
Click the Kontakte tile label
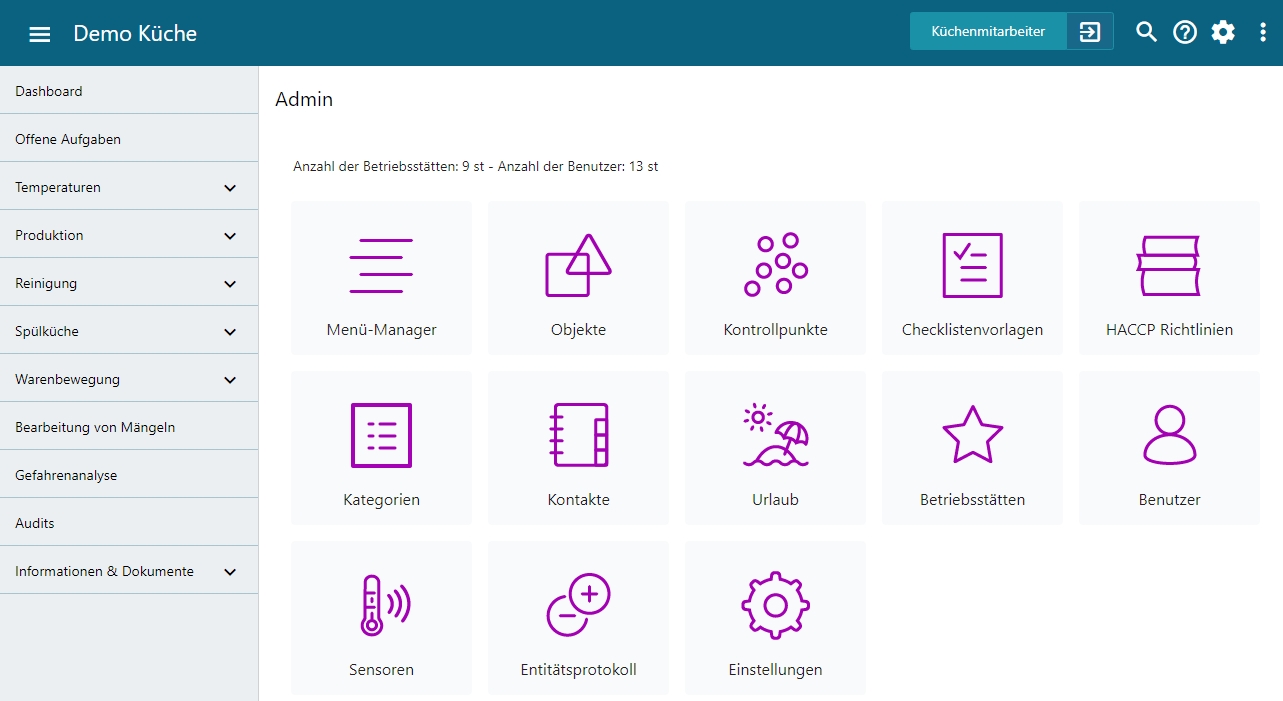(x=578, y=500)
